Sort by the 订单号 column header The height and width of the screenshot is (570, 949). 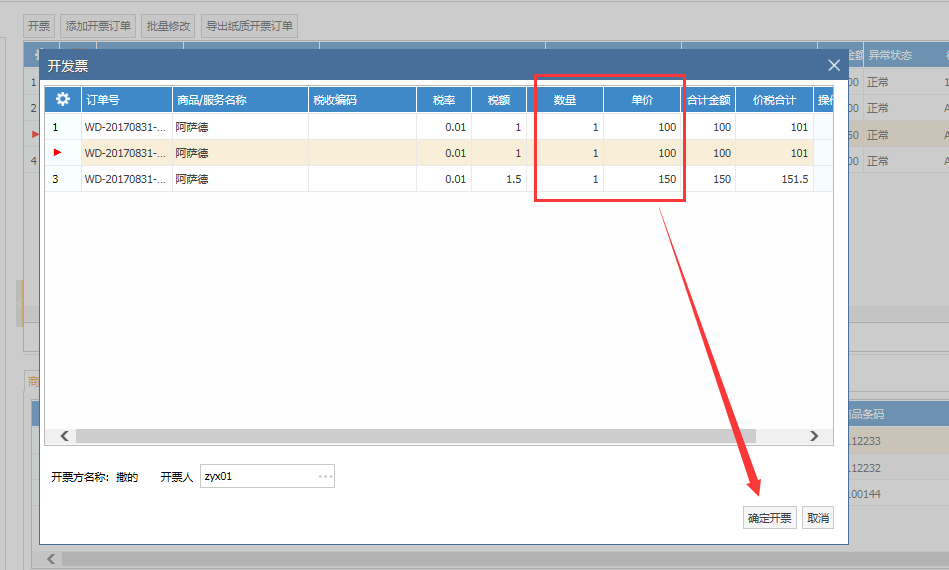(126, 100)
